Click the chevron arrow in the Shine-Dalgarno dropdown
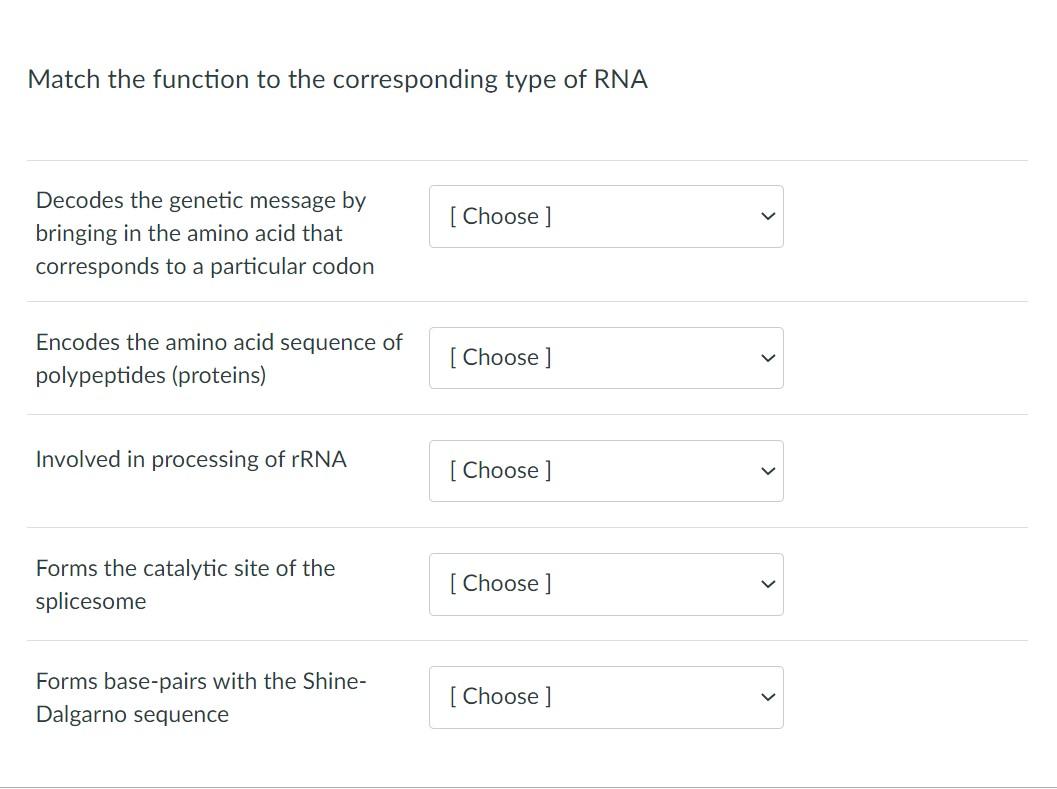The height and width of the screenshot is (789, 1057). click(767, 697)
